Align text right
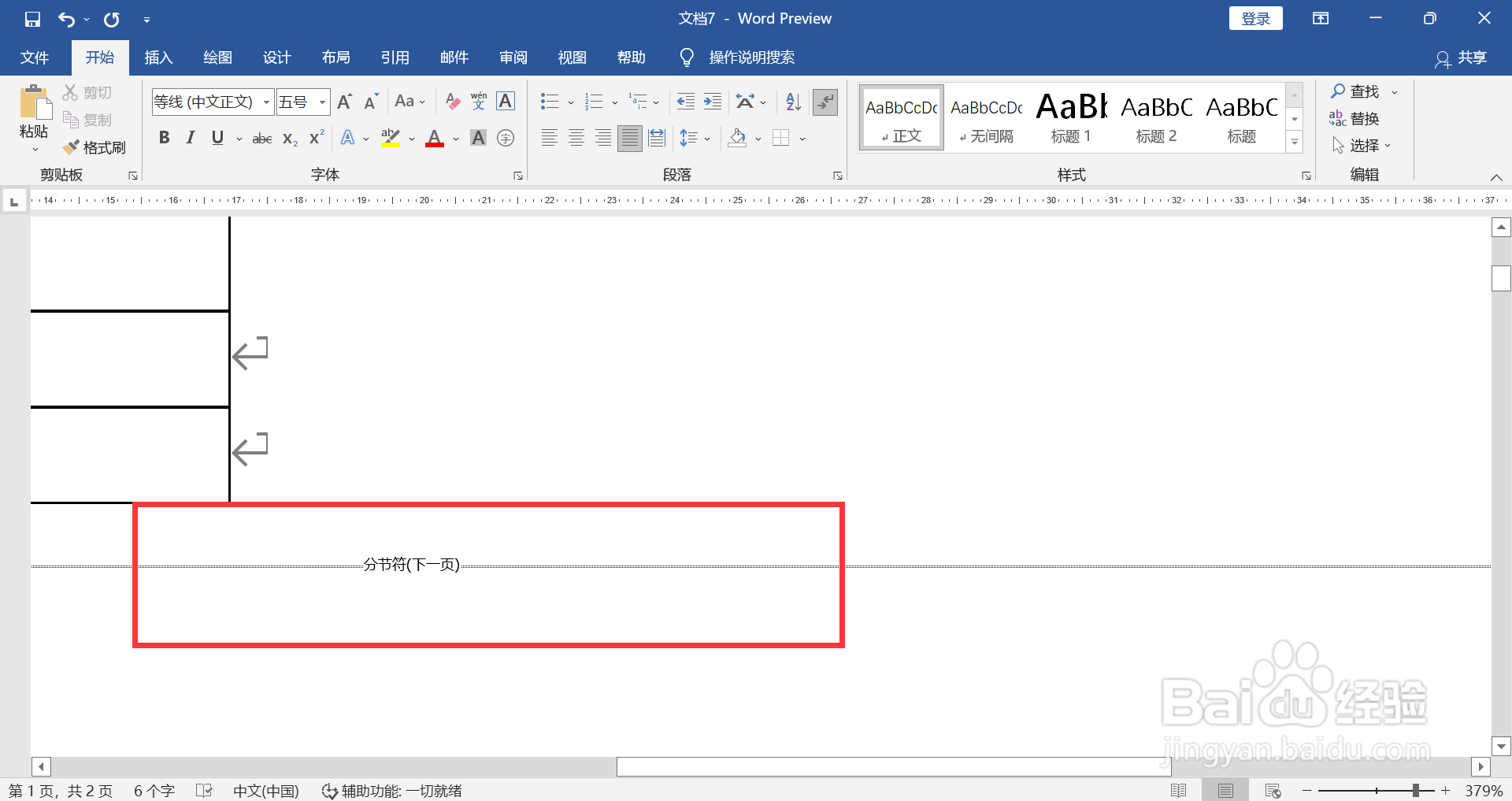This screenshot has width=1512, height=801. (603, 138)
